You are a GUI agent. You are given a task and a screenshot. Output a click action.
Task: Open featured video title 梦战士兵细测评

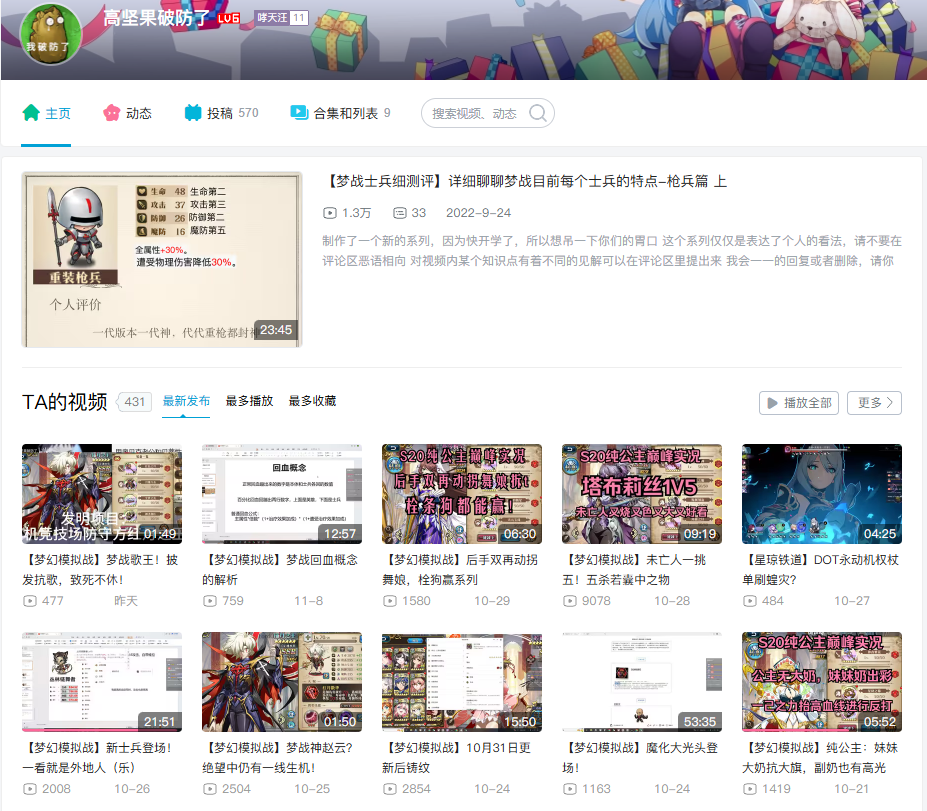[526, 181]
